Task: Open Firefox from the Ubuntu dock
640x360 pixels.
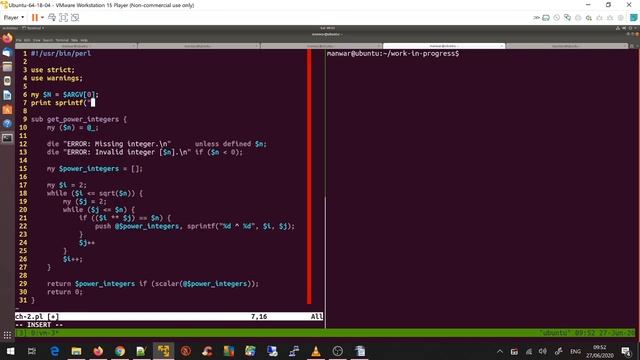Action: pos(7,38)
